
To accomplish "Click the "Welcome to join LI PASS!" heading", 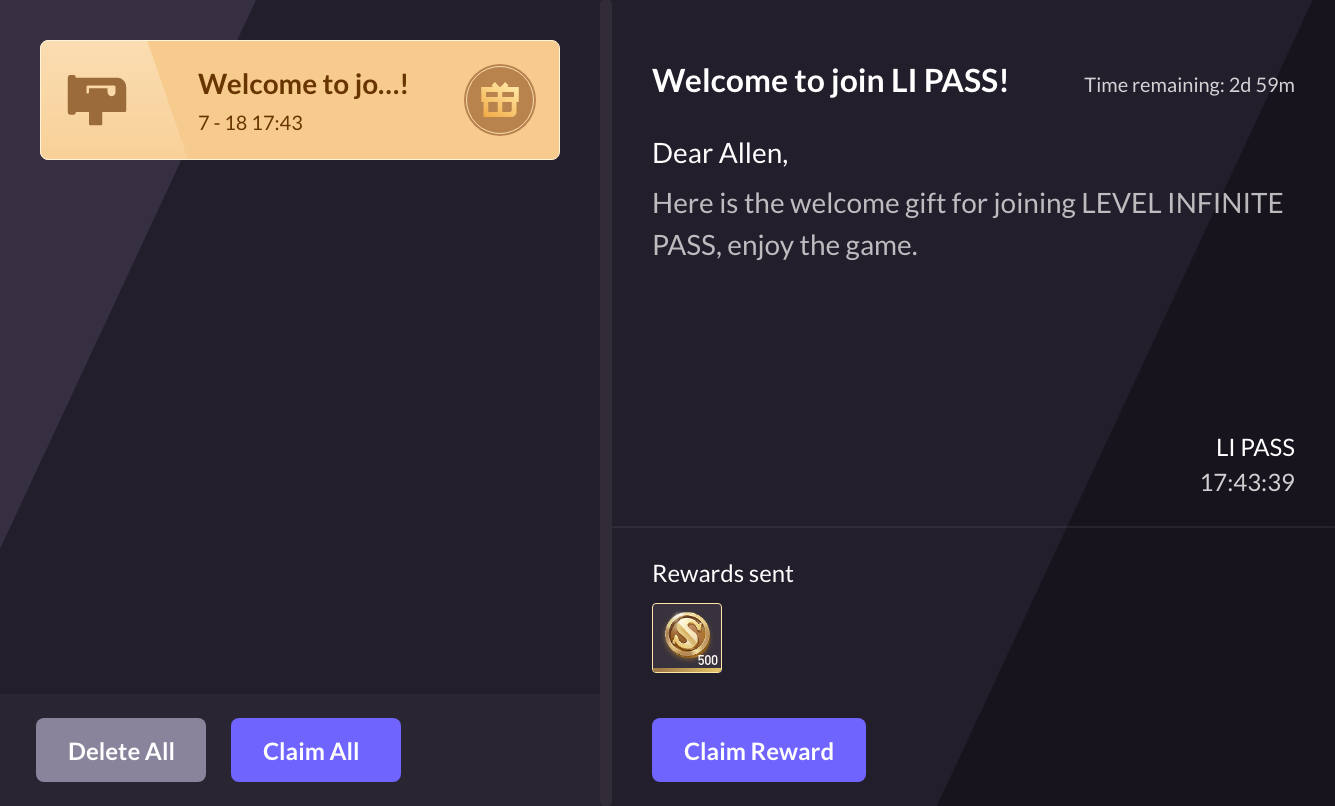I will 830,81.
